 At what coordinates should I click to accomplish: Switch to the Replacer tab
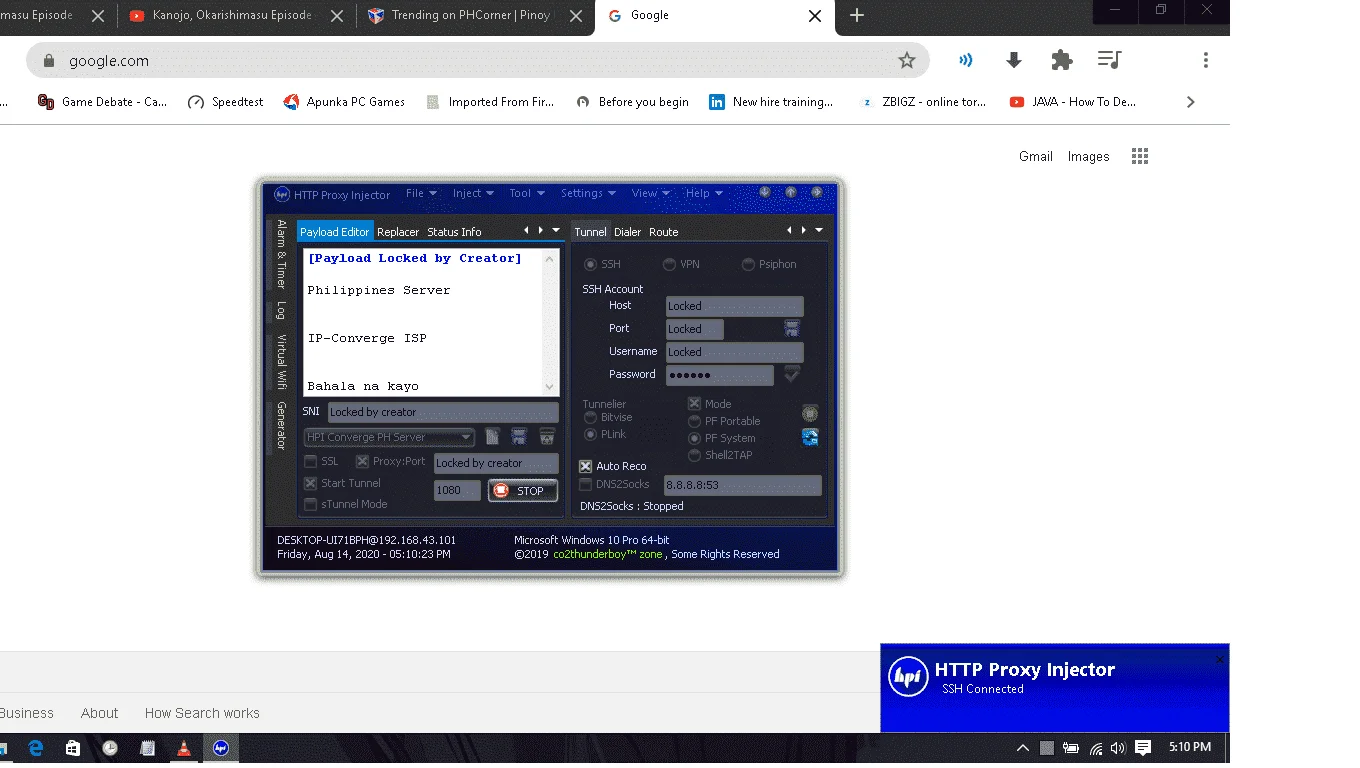(398, 232)
